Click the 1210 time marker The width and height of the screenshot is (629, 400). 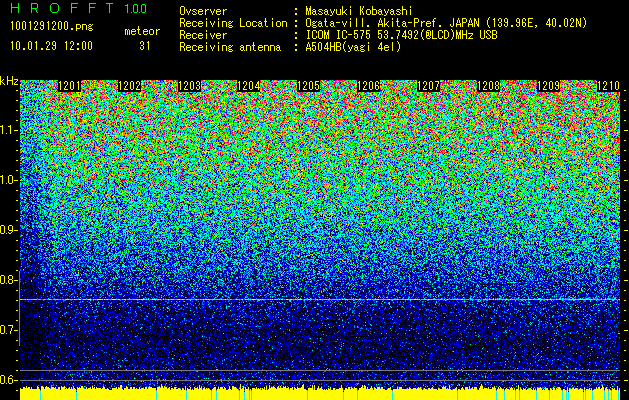coord(608,86)
